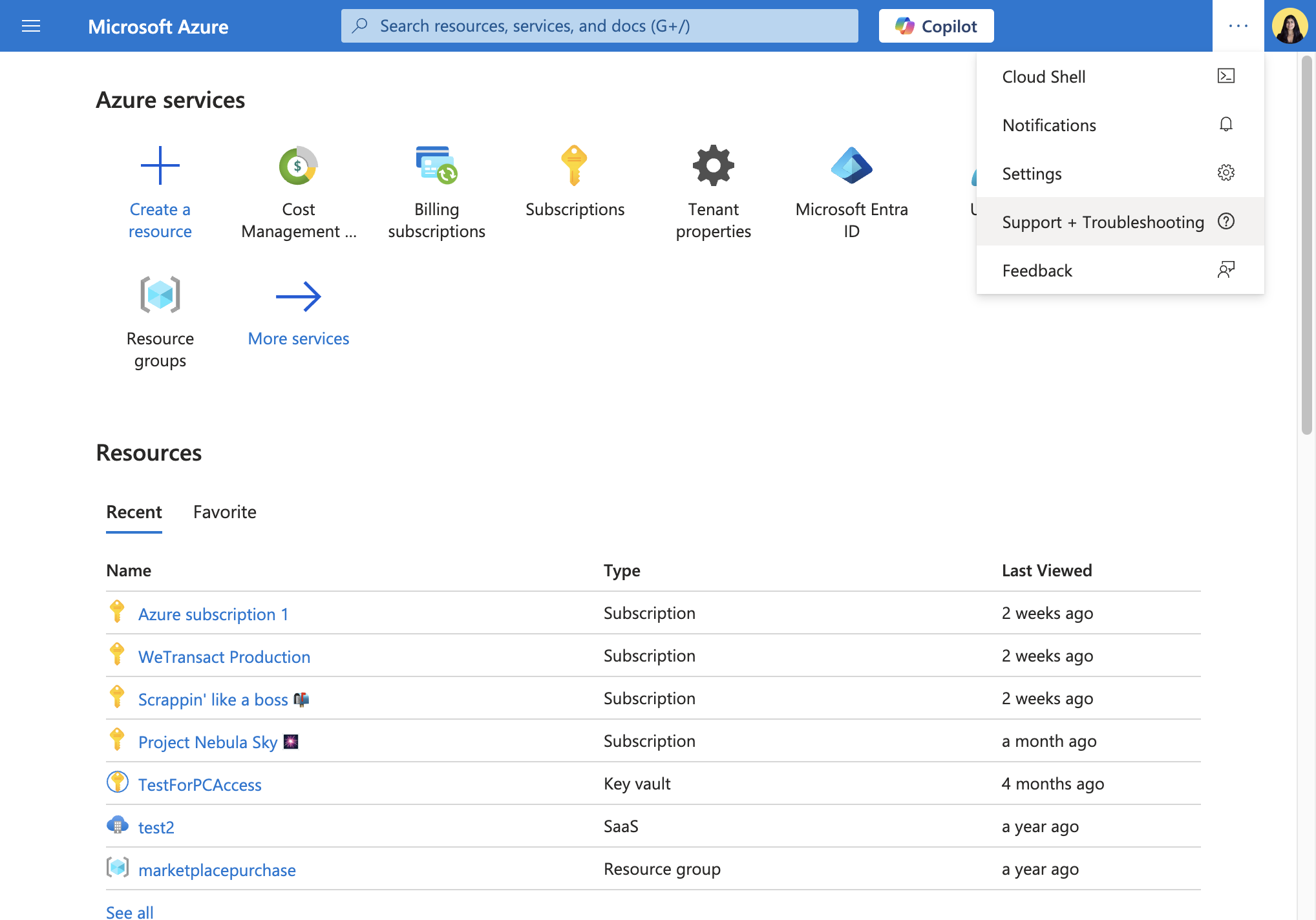Open Resource groups cube icon

[x=160, y=295]
